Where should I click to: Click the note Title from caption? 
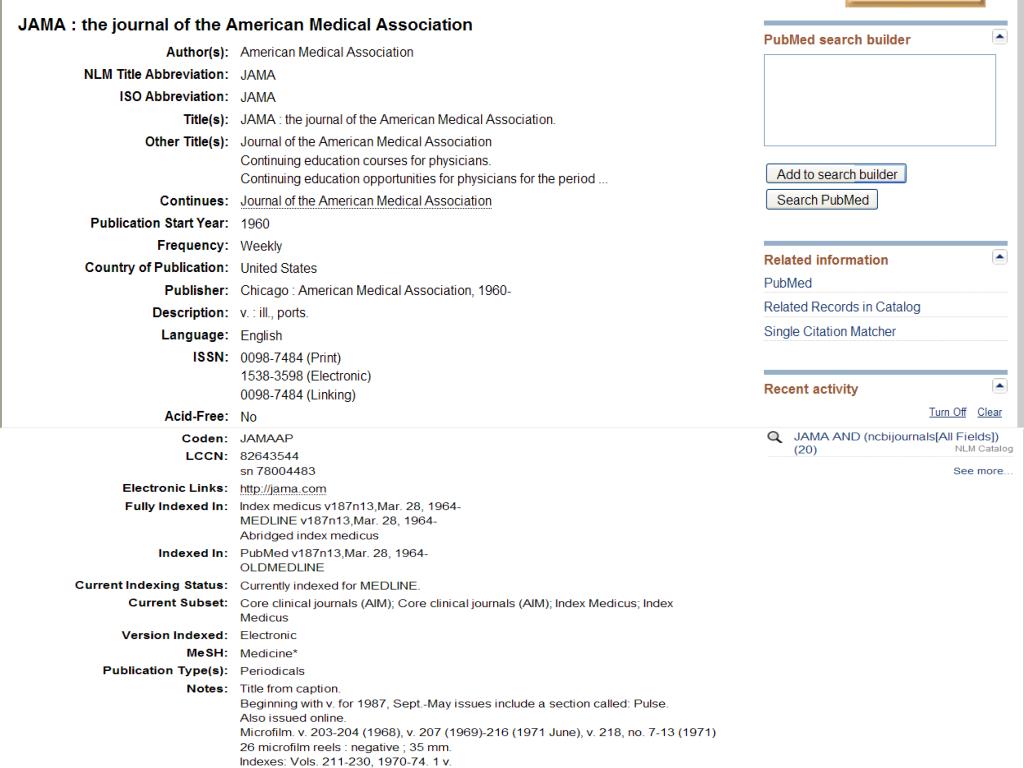(290, 688)
